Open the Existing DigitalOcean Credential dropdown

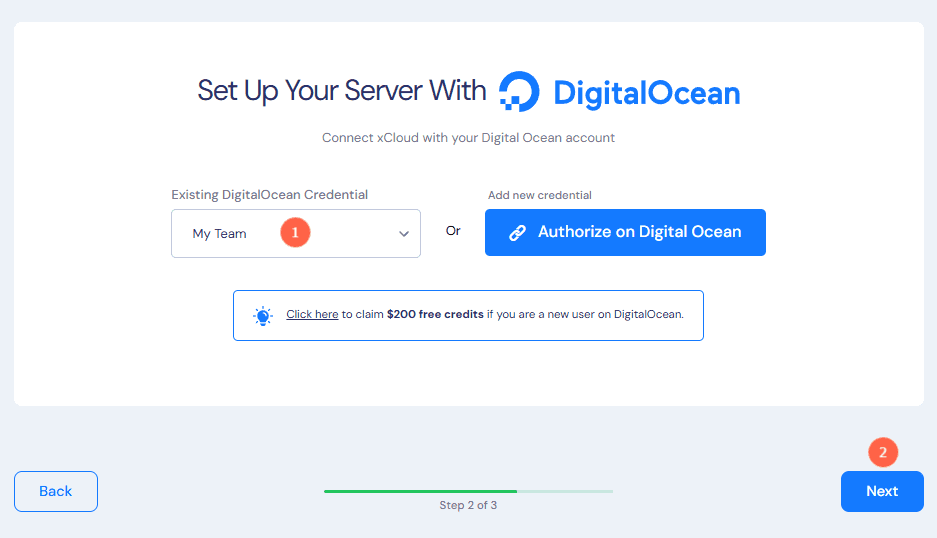pos(296,233)
